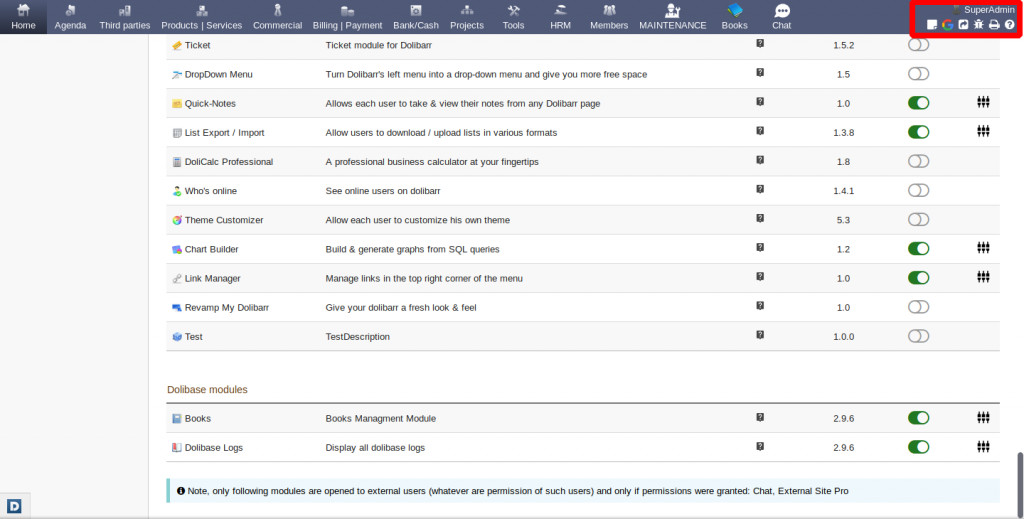Viewport: 1024px width, 519px height.
Task: Open setup icon for Chart Builder module
Action: (x=983, y=247)
